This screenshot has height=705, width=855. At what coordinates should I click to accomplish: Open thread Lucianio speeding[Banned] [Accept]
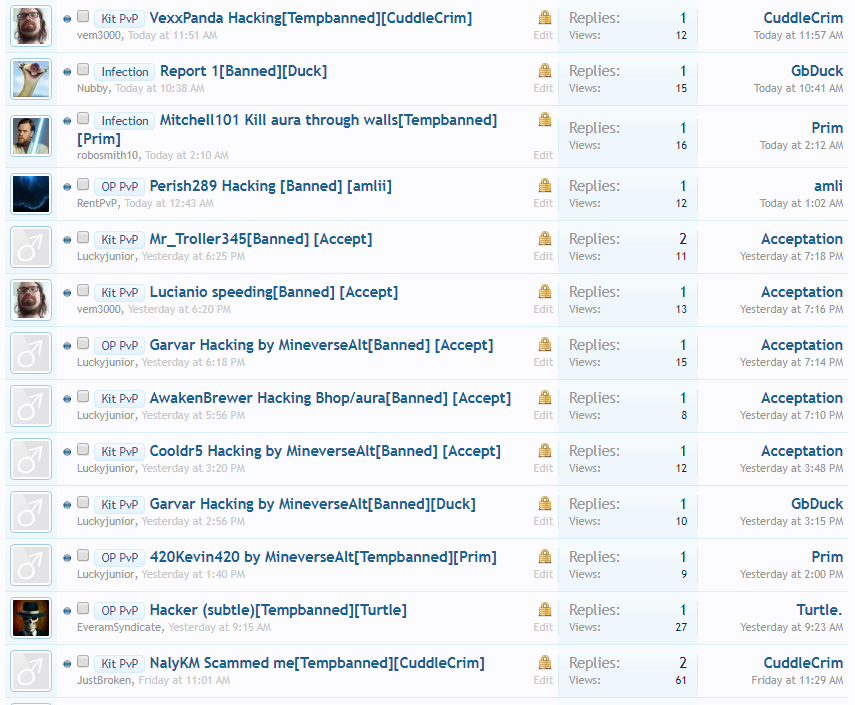point(274,292)
